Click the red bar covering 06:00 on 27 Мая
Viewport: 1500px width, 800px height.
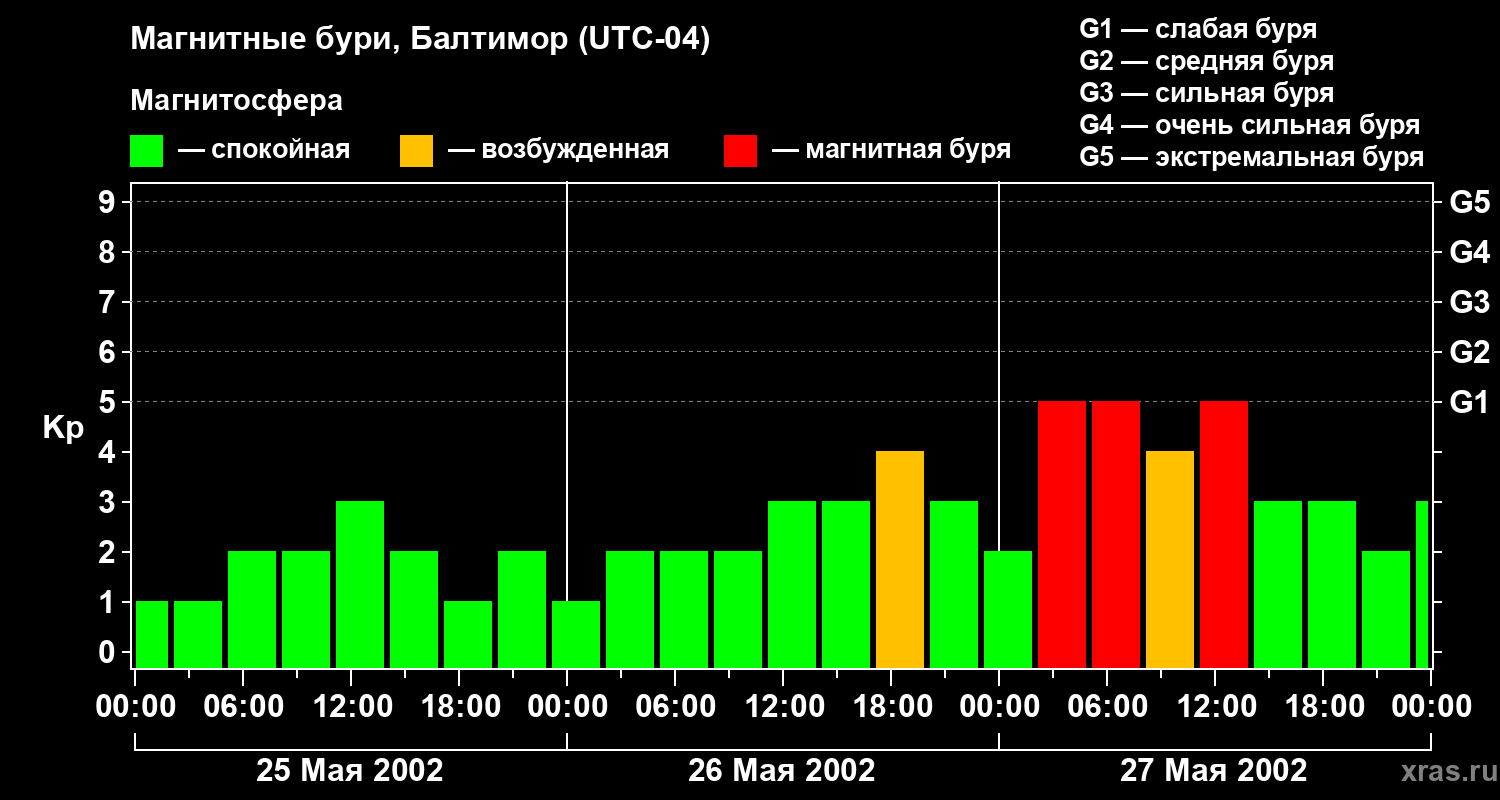coord(1116,535)
